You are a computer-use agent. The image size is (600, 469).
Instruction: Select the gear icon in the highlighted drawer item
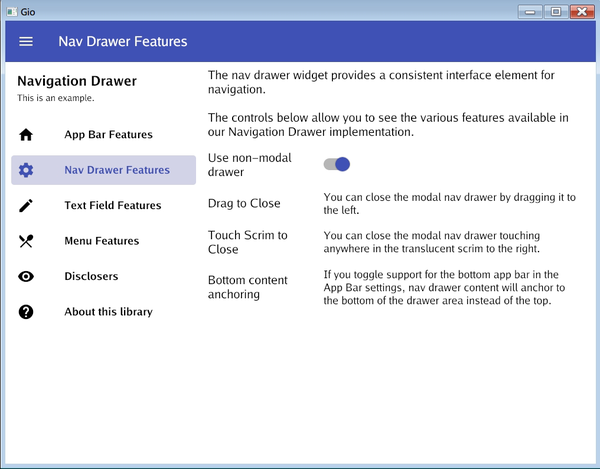26,170
